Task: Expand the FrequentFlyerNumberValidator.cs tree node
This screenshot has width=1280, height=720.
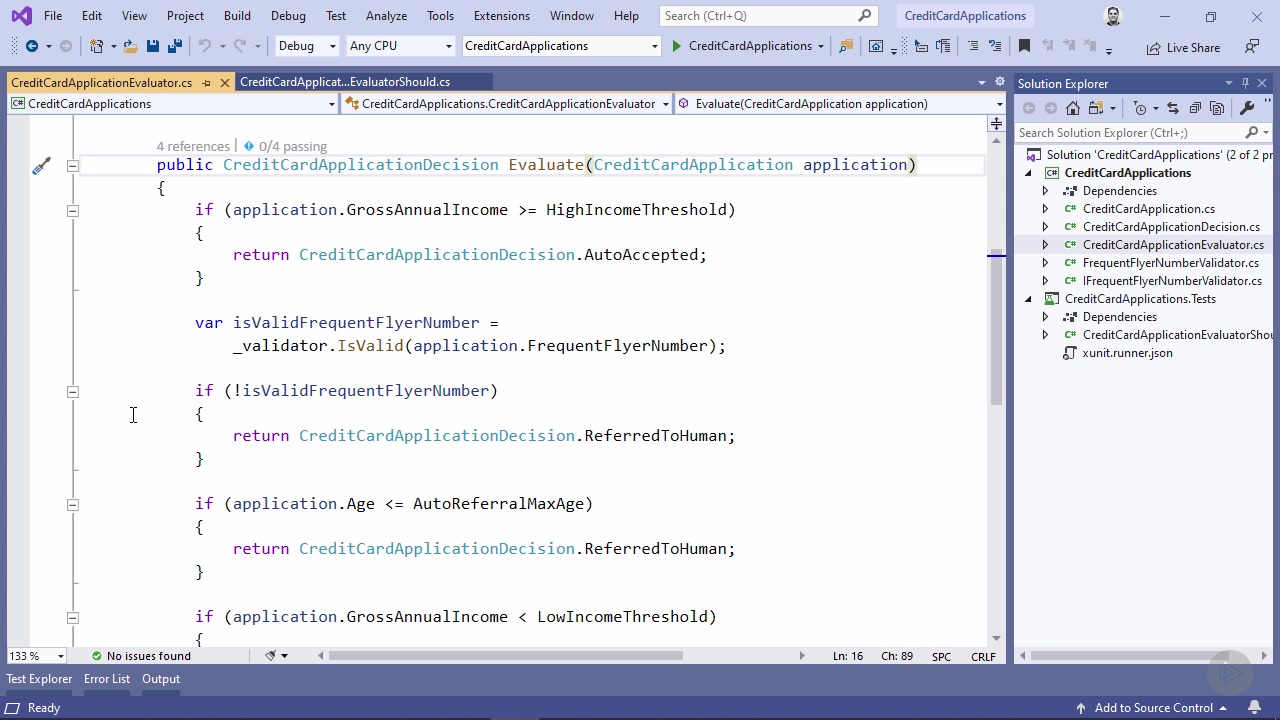Action: tap(1045, 263)
